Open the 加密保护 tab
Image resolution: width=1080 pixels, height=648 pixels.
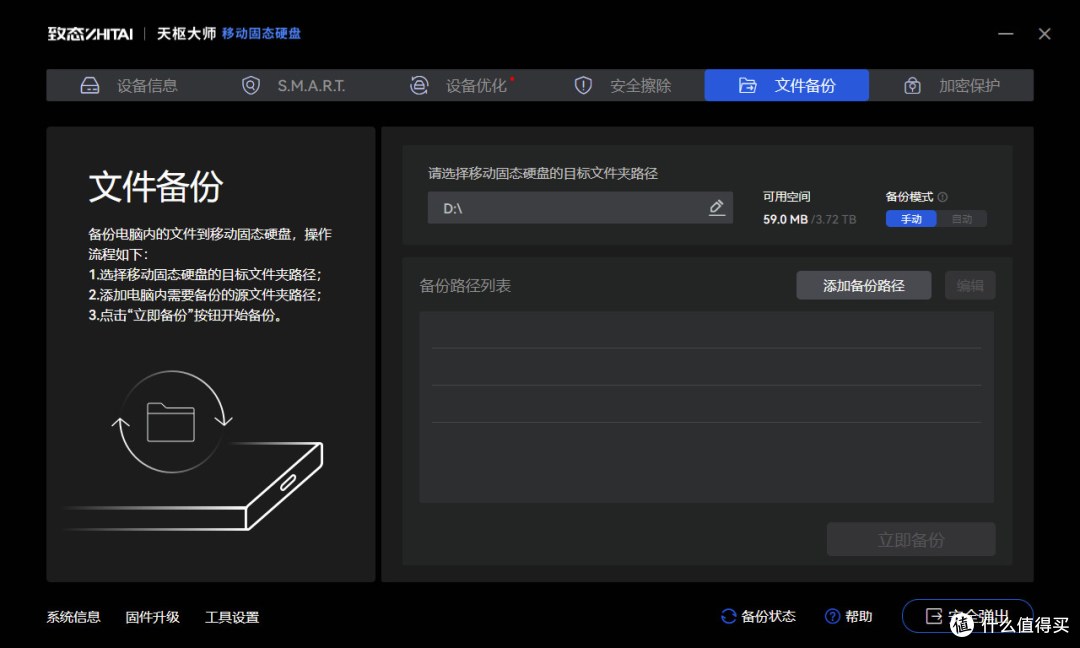click(951, 85)
